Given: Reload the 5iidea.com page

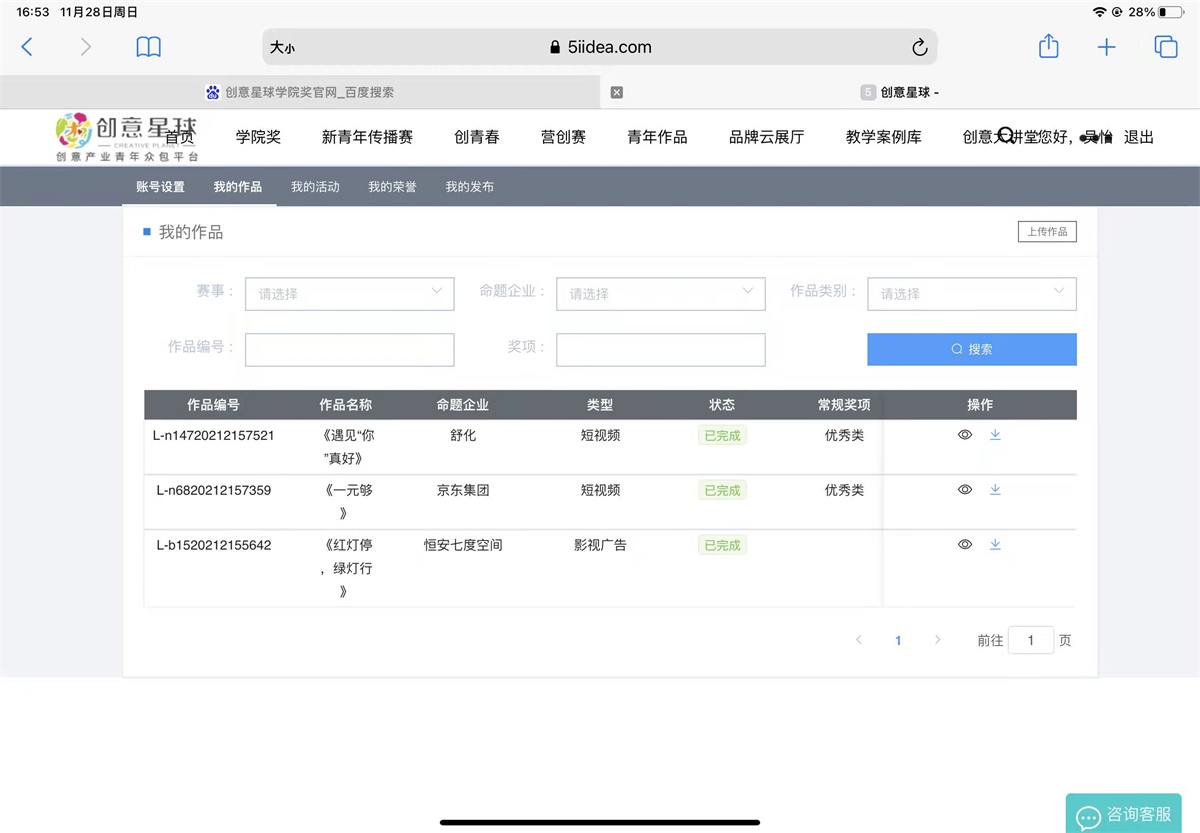Looking at the screenshot, I should pyautogui.click(x=919, y=47).
